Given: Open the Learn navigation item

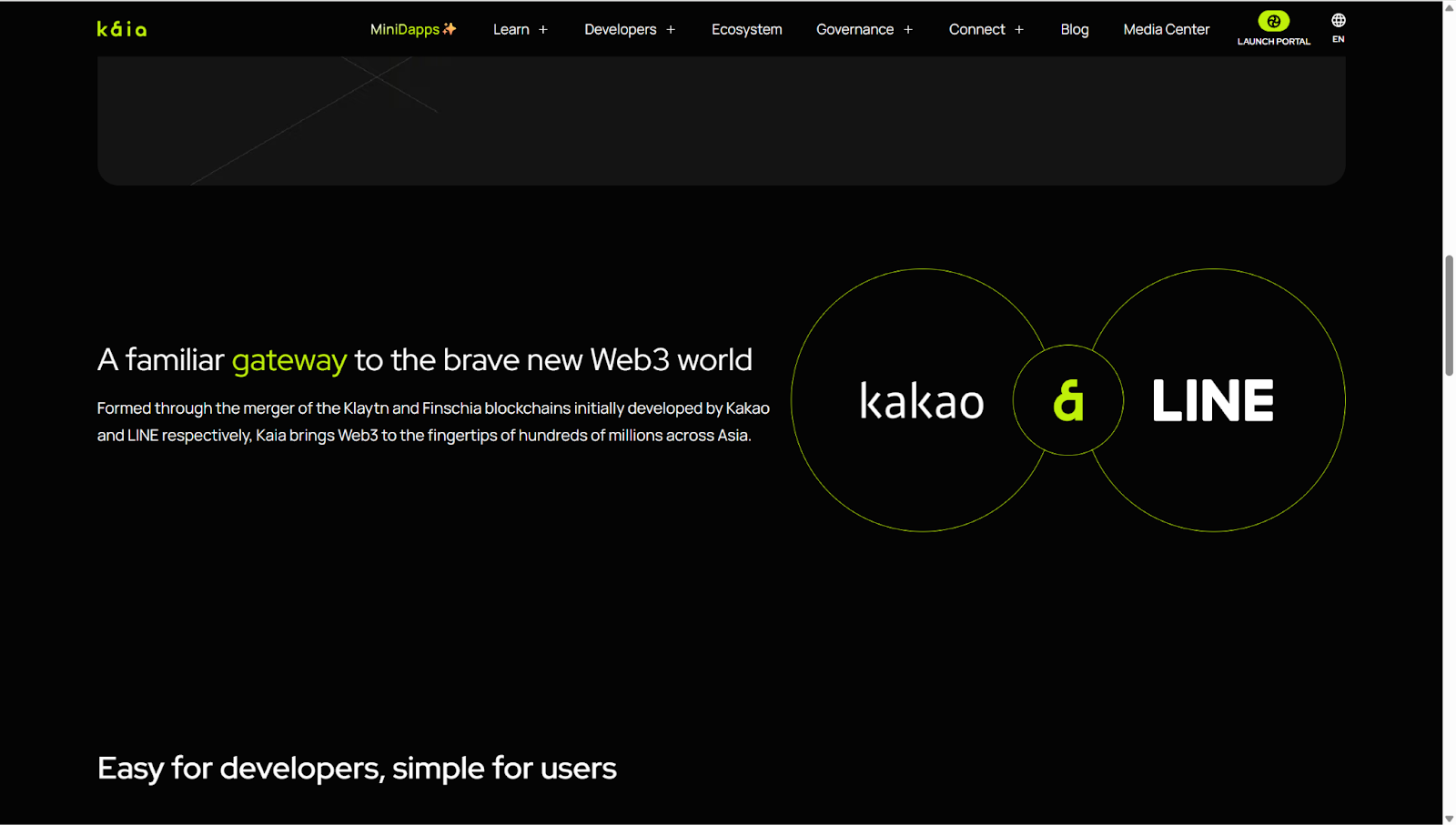Looking at the screenshot, I should pos(511,29).
